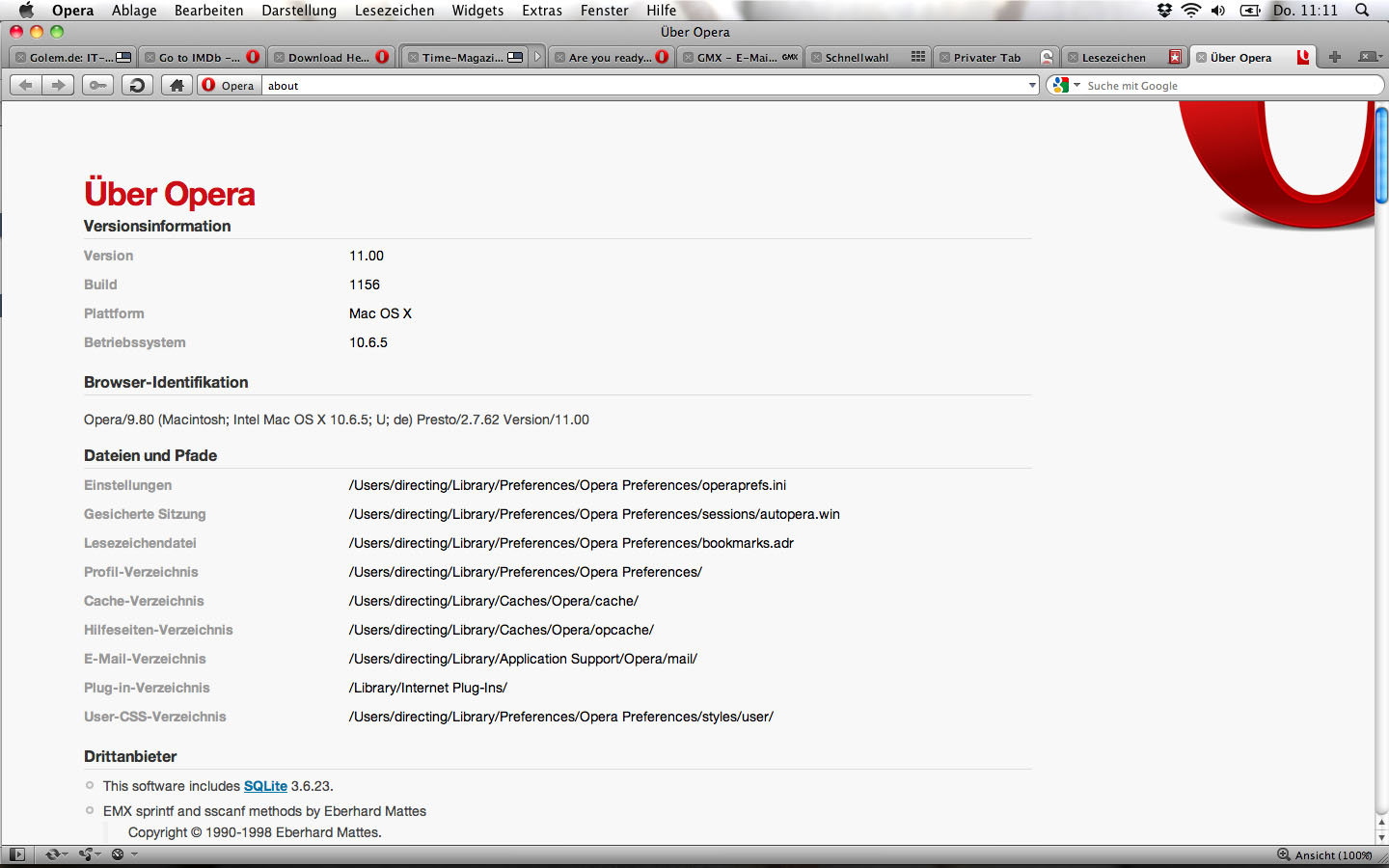Screen dimensions: 1389x868
Task: Open the home page using the Home icon
Action: (x=177, y=85)
